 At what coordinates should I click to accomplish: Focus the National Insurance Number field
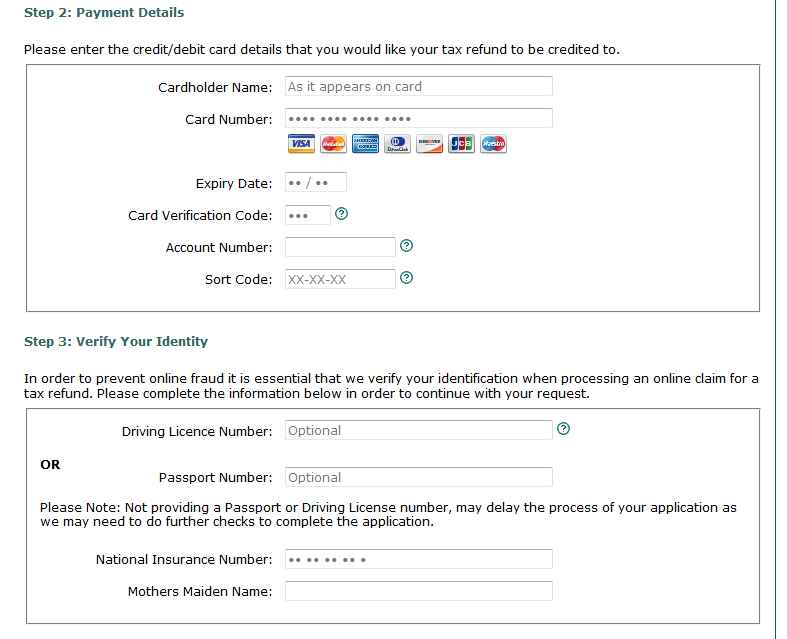click(x=418, y=560)
